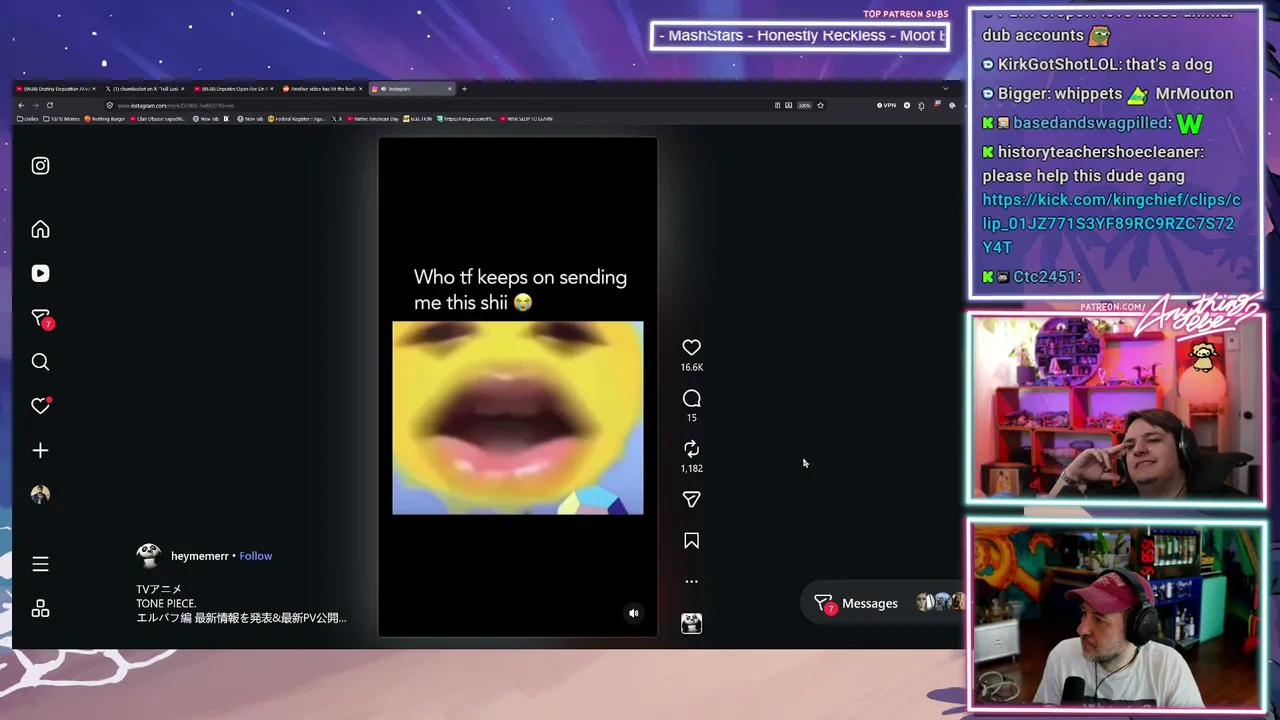
Task: Switch to the chumbucket on X tab
Action: pyautogui.click(x=145, y=89)
